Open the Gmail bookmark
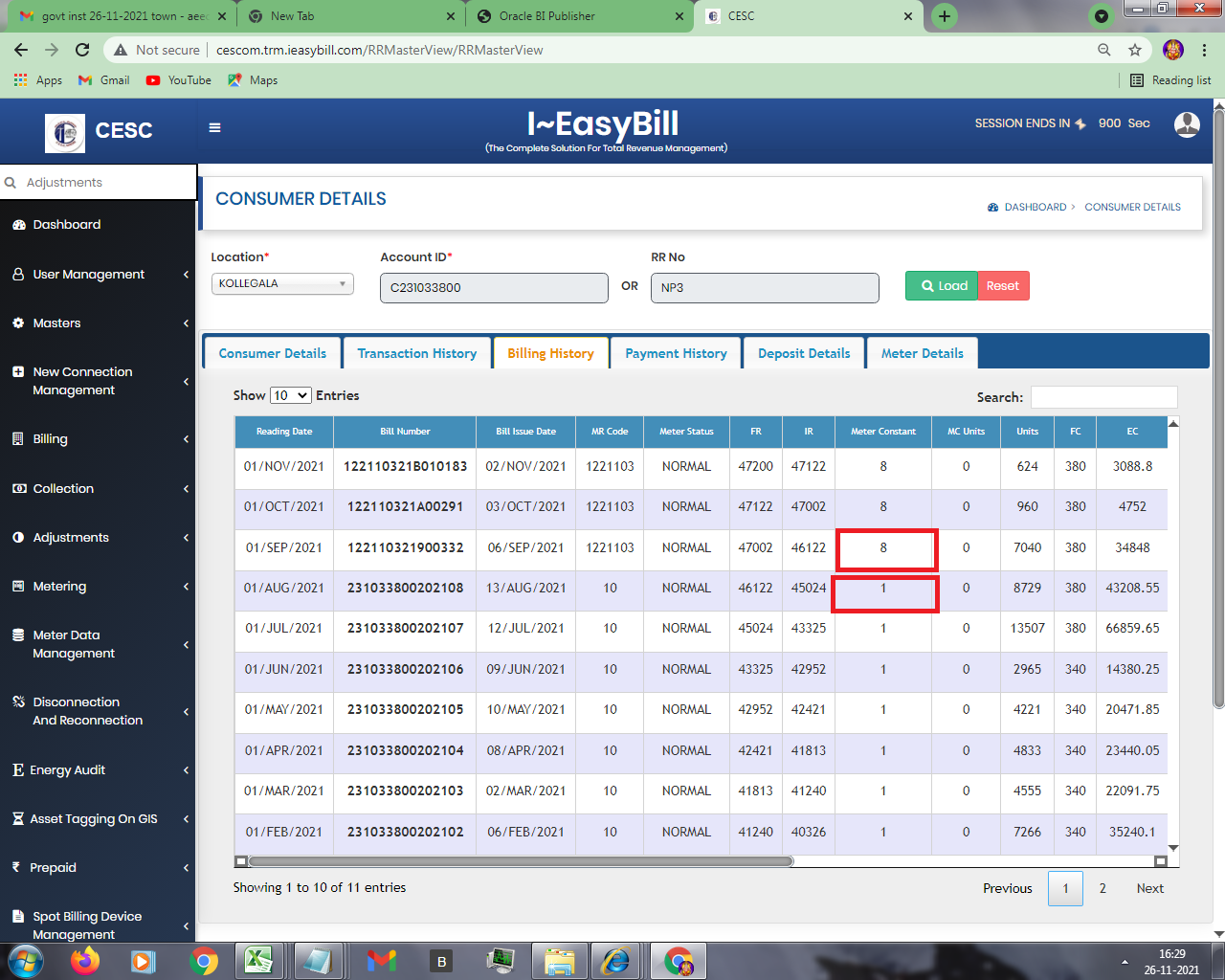Image resolution: width=1225 pixels, height=980 pixels. [x=104, y=80]
